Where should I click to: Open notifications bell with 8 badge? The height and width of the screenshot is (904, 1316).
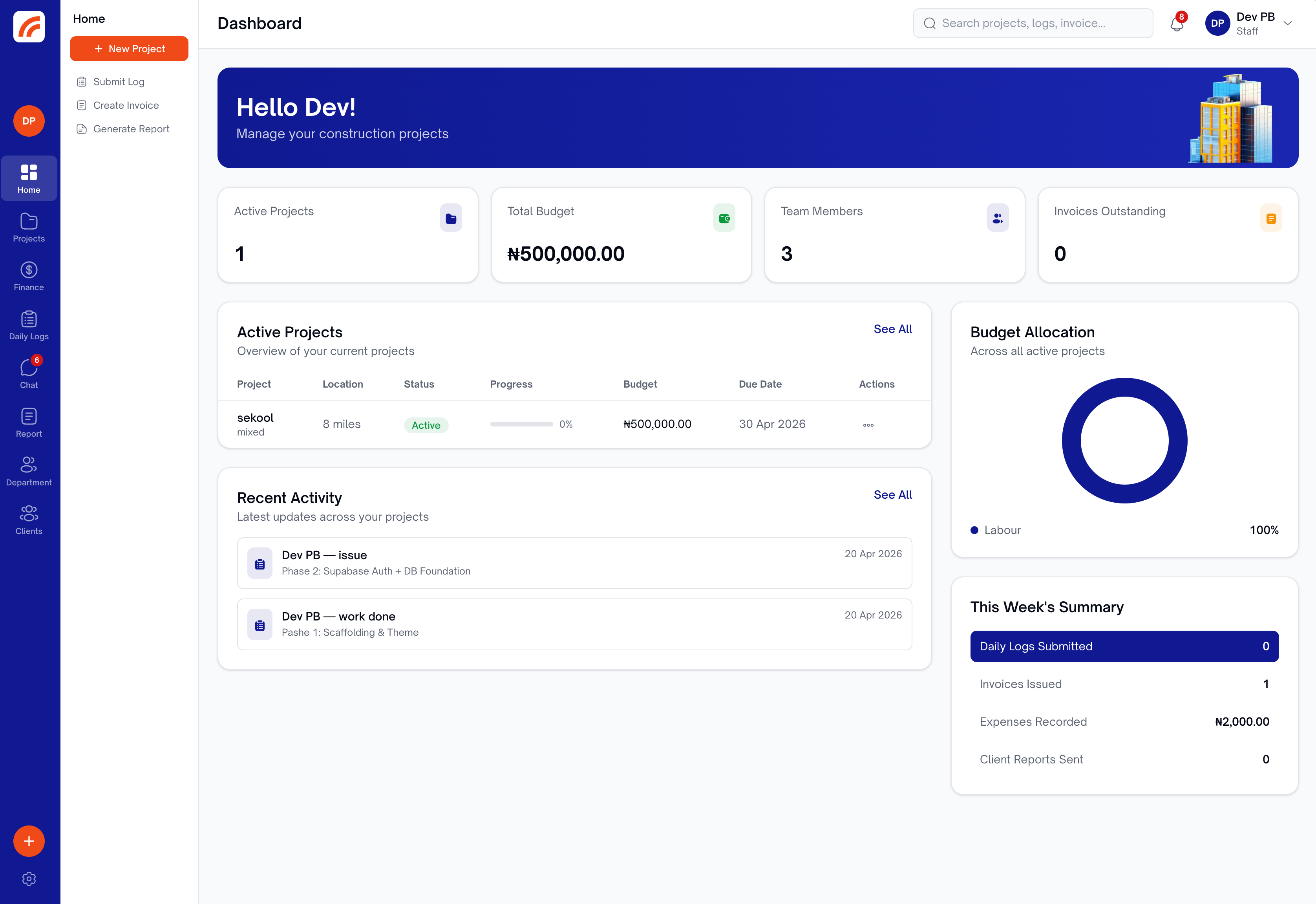(1177, 23)
